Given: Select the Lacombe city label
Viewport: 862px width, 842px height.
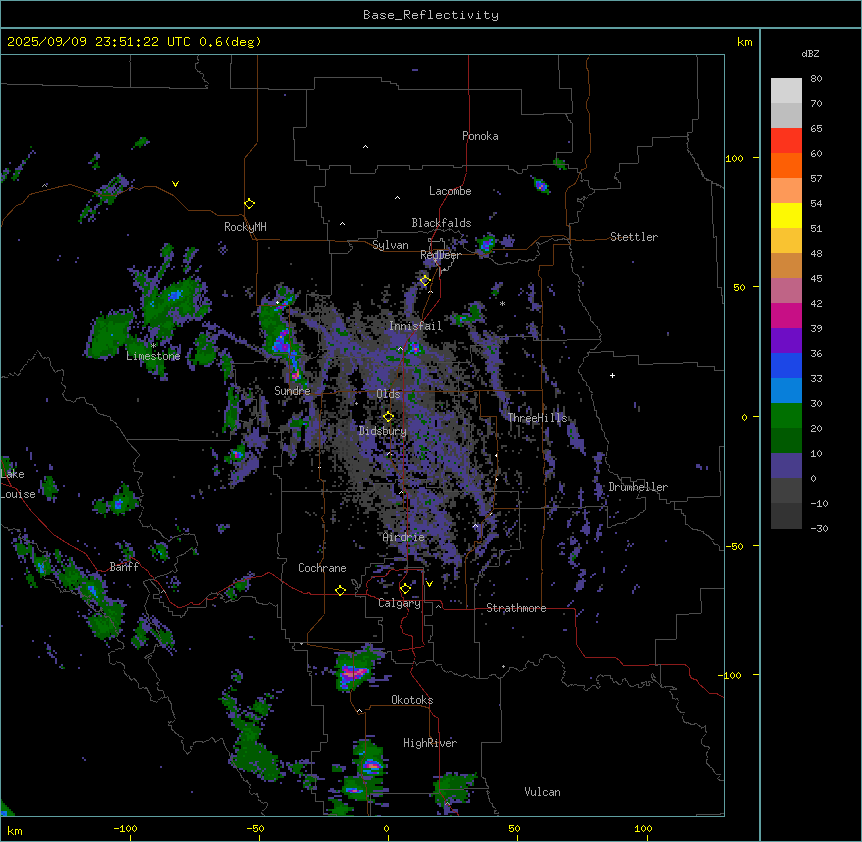Looking at the screenshot, I should [x=450, y=191].
